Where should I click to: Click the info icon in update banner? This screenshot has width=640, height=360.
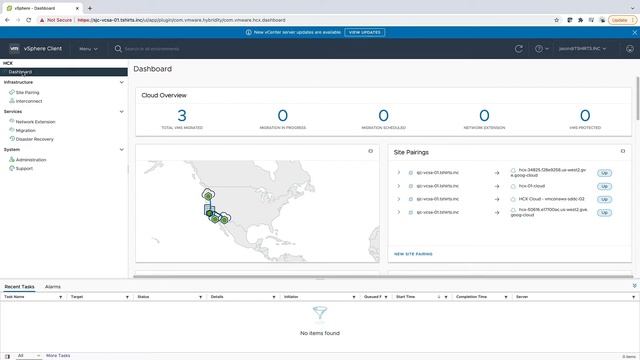tap(248, 32)
